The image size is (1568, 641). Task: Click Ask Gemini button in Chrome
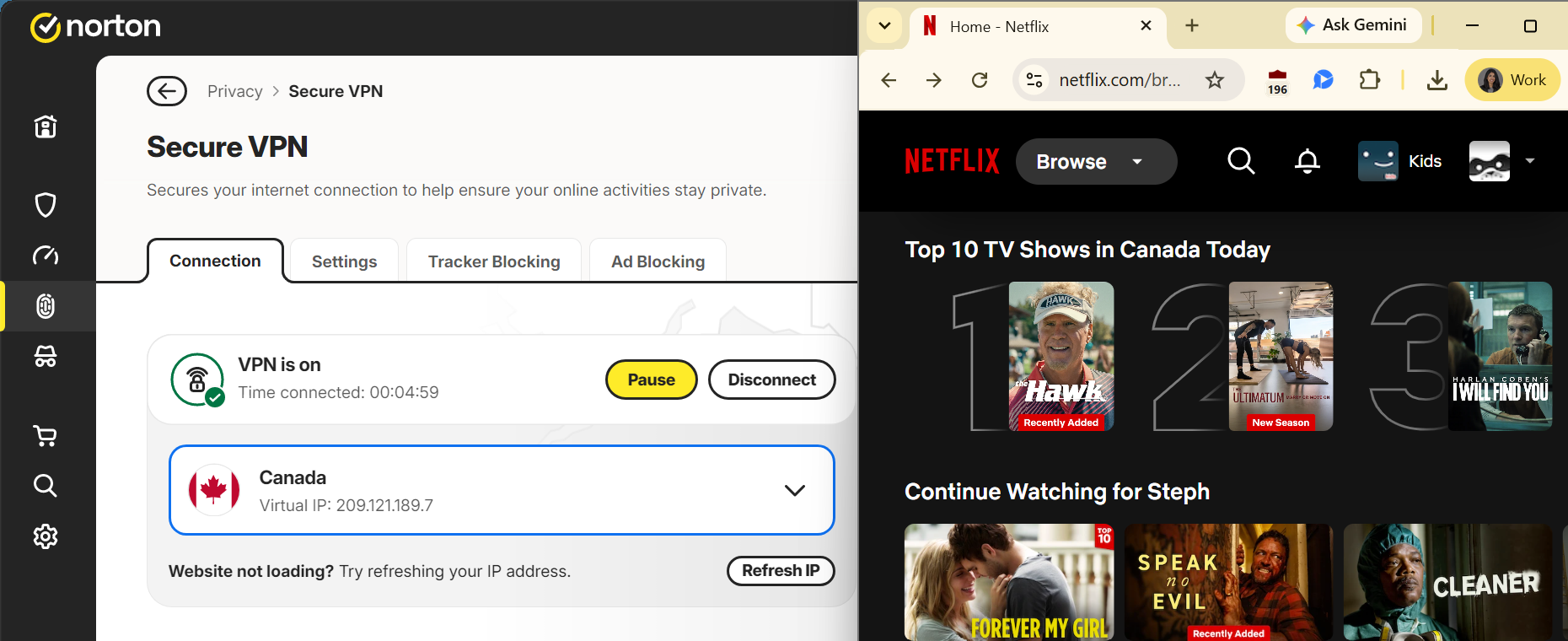tap(1353, 25)
